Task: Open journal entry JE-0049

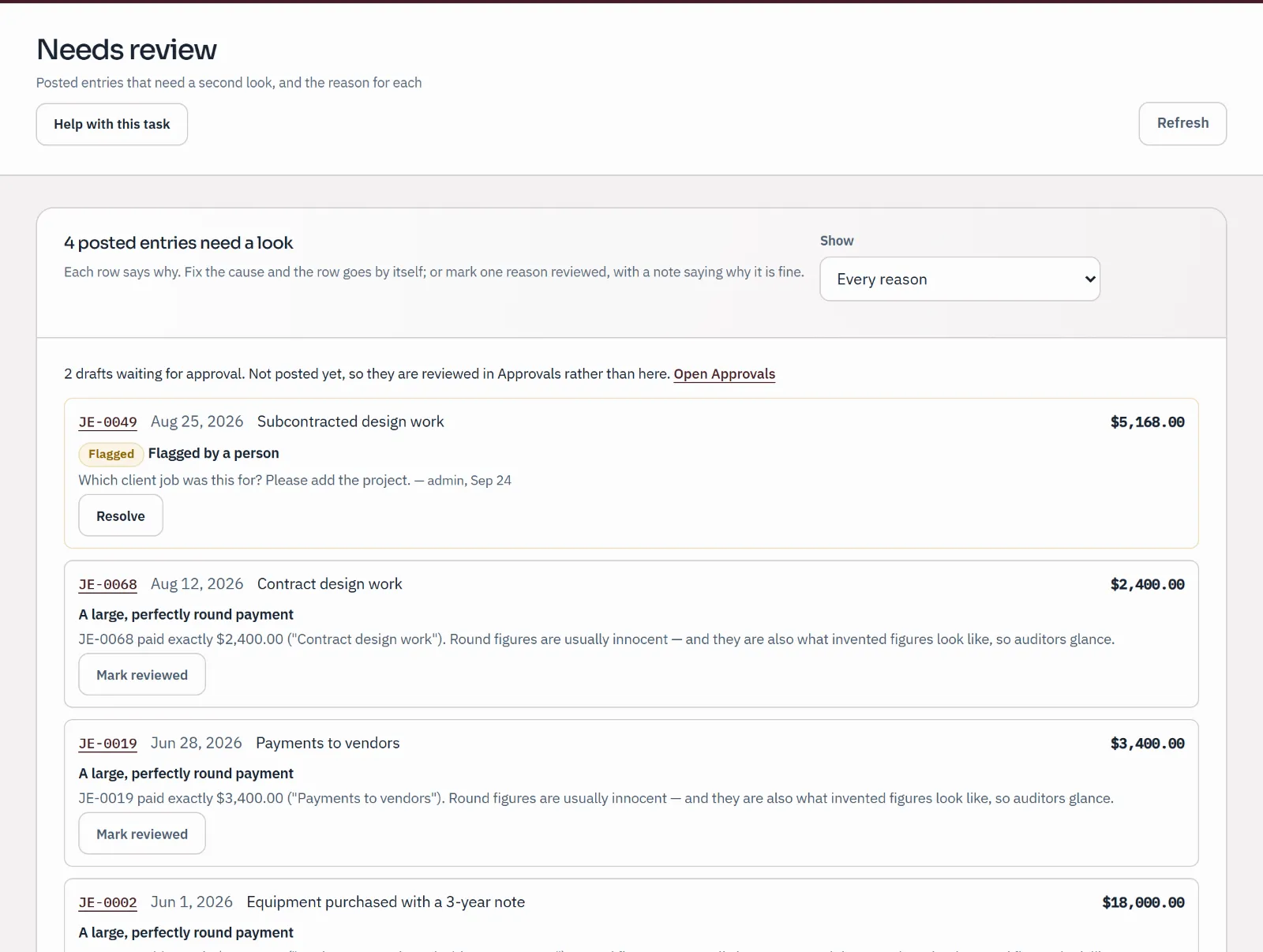Action: click(x=107, y=422)
